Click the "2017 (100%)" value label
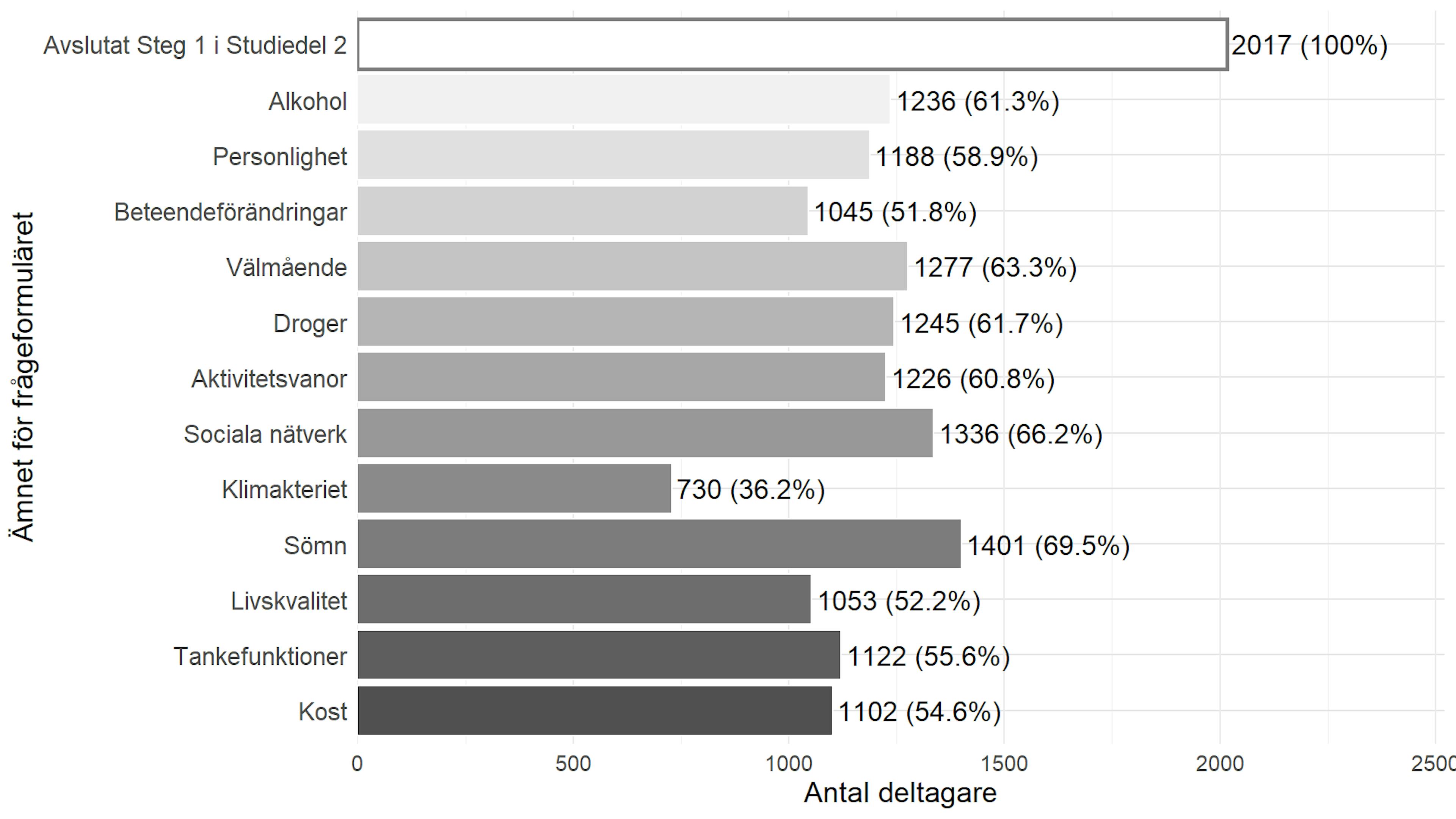 coord(1309,45)
